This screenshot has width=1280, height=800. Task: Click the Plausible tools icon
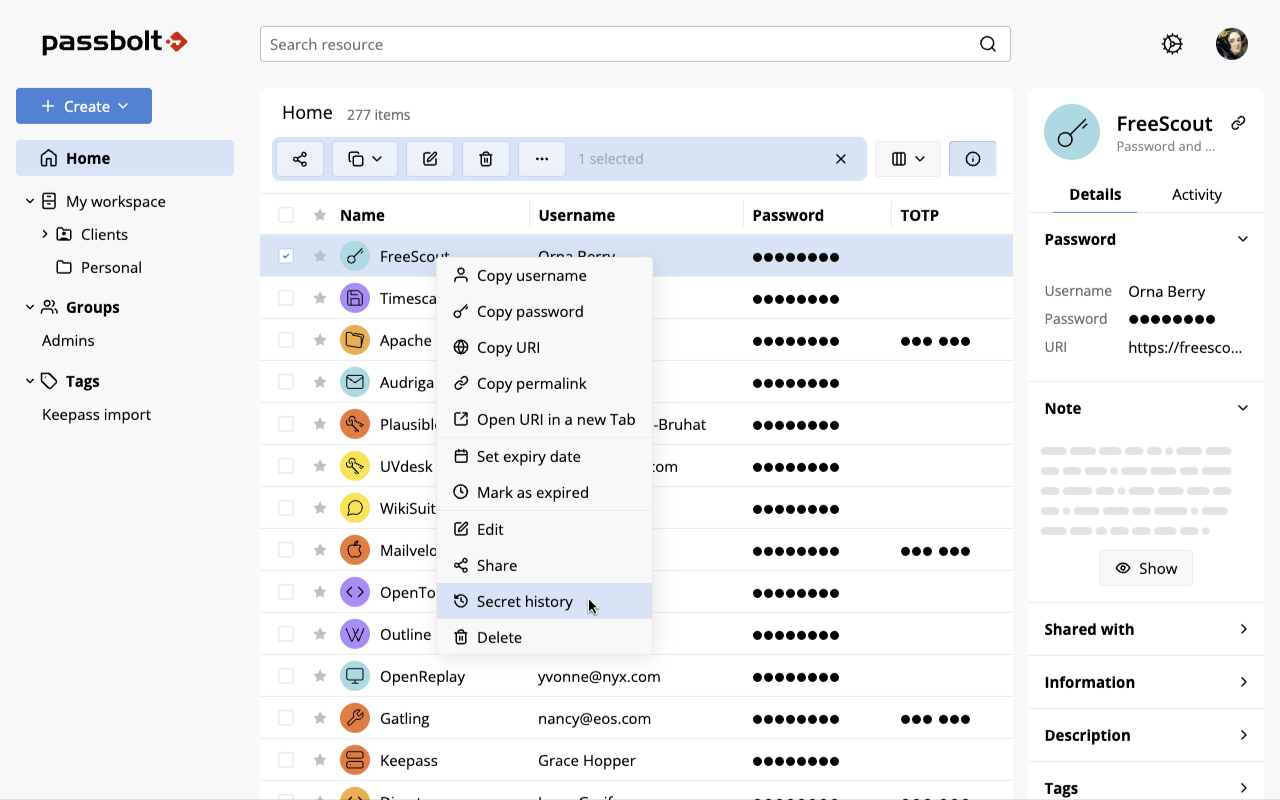(355, 424)
